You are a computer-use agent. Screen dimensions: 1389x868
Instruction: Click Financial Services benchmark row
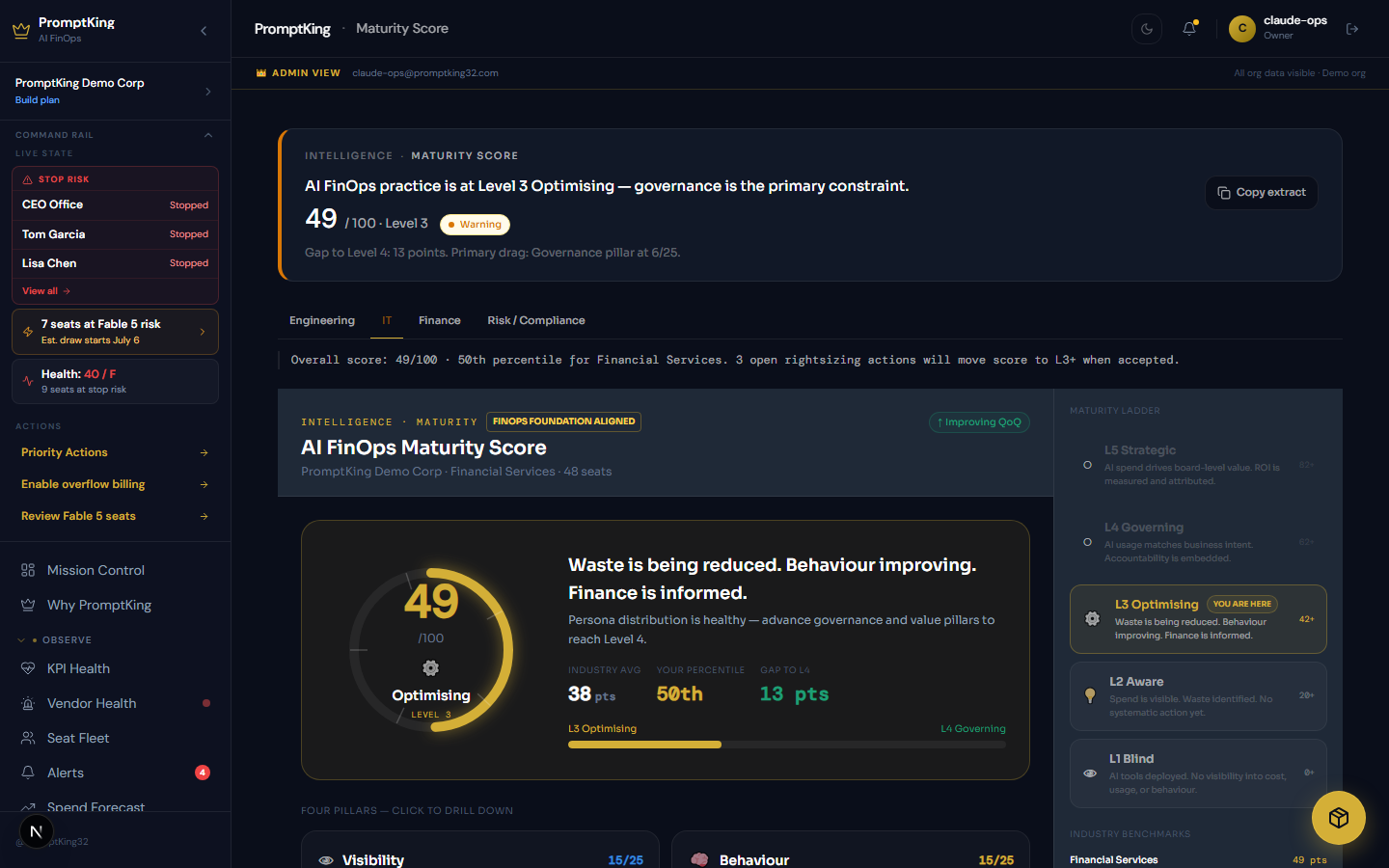[1198, 859]
